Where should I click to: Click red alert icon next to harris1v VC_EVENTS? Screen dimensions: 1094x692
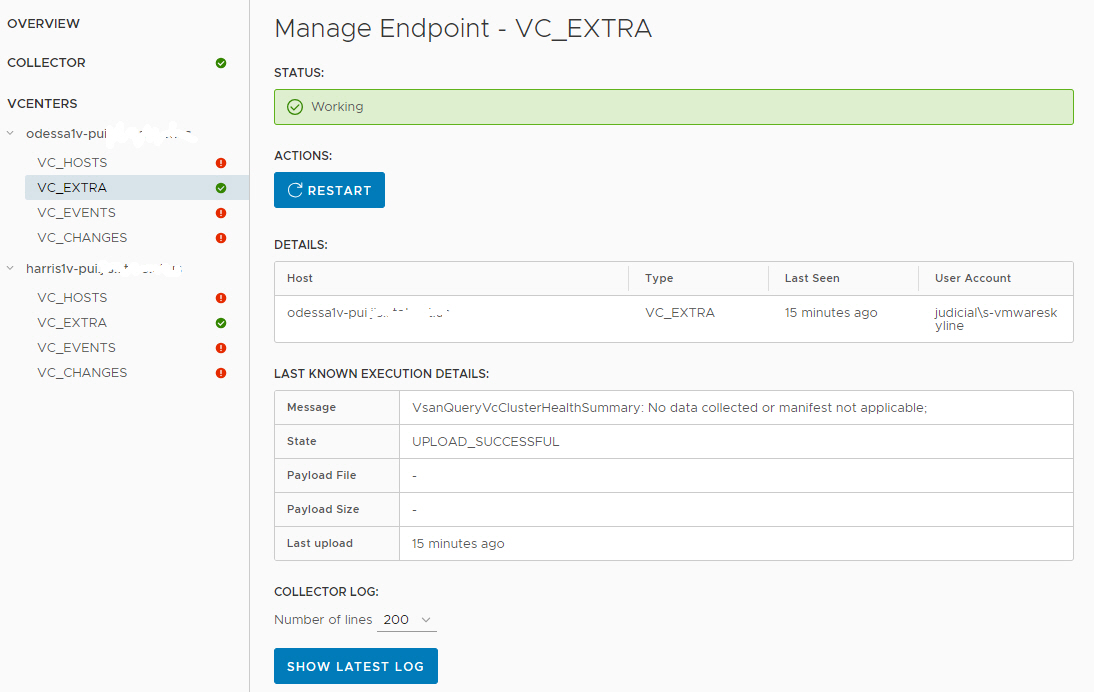(x=220, y=347)
